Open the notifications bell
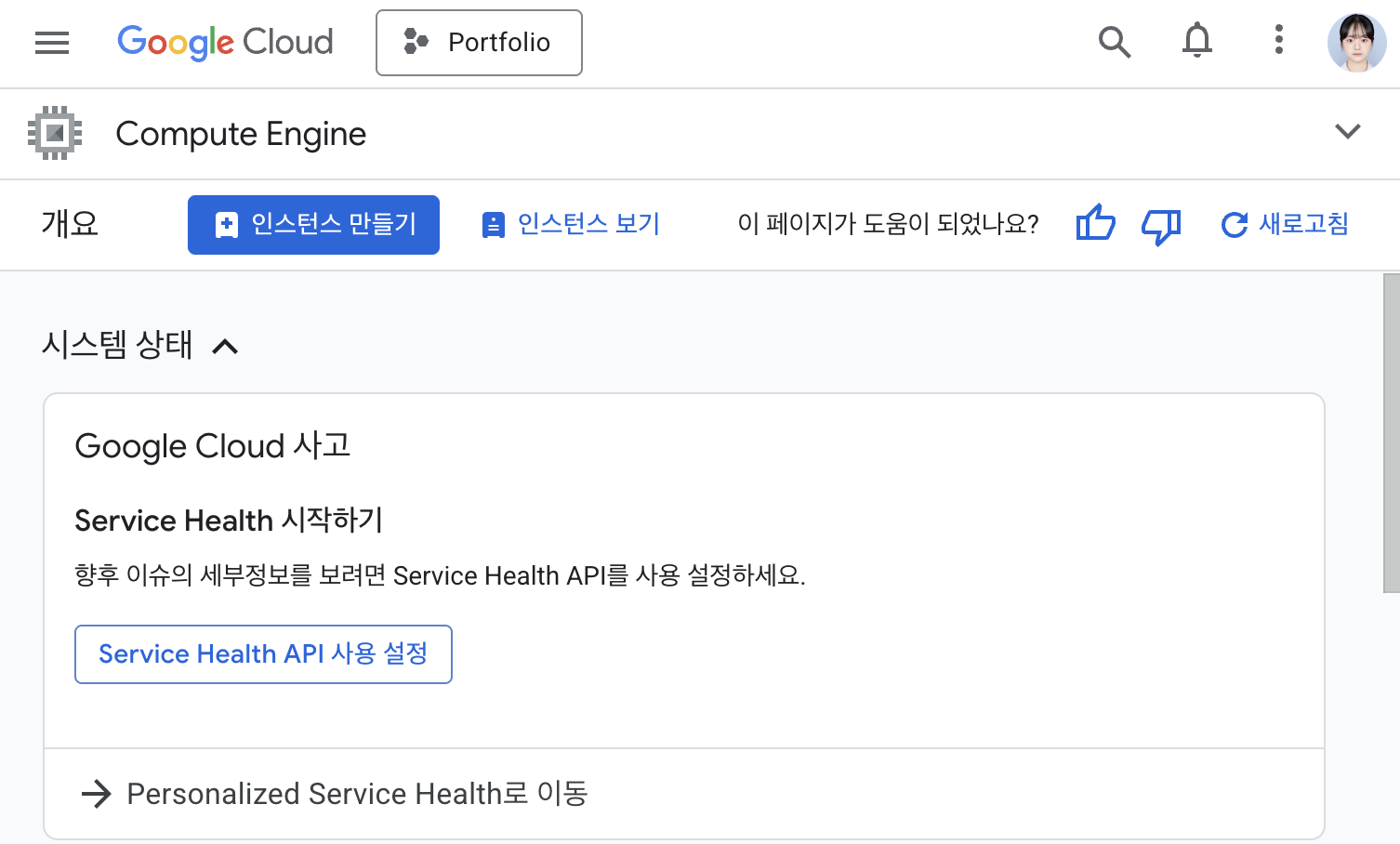 click(1197, 41)
